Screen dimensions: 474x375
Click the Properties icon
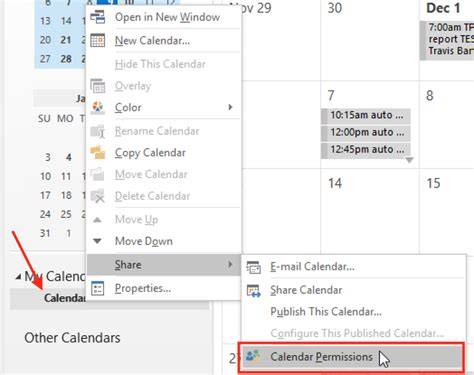pos(98,288)
